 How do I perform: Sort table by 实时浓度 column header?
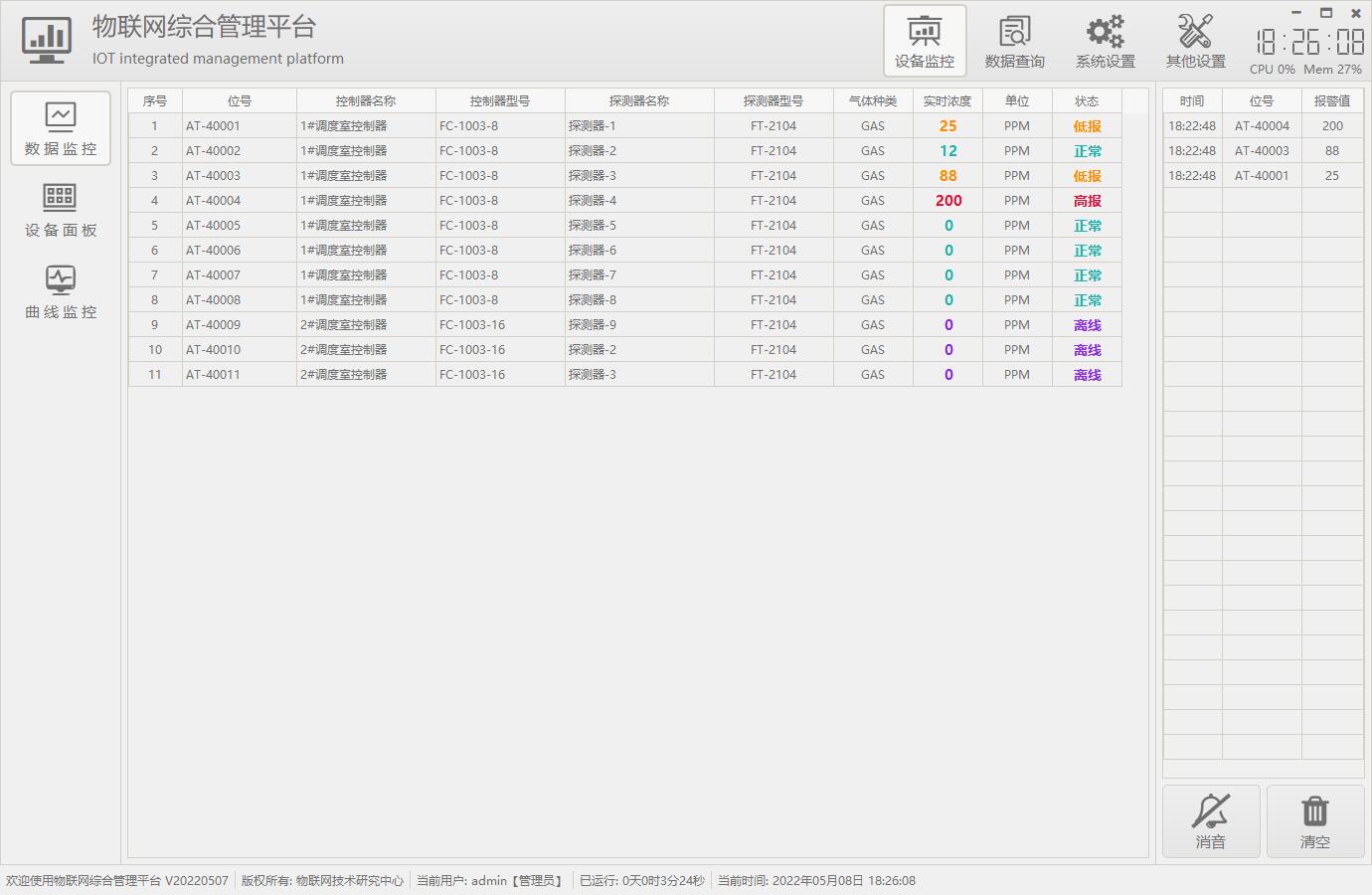coord(946,101)
